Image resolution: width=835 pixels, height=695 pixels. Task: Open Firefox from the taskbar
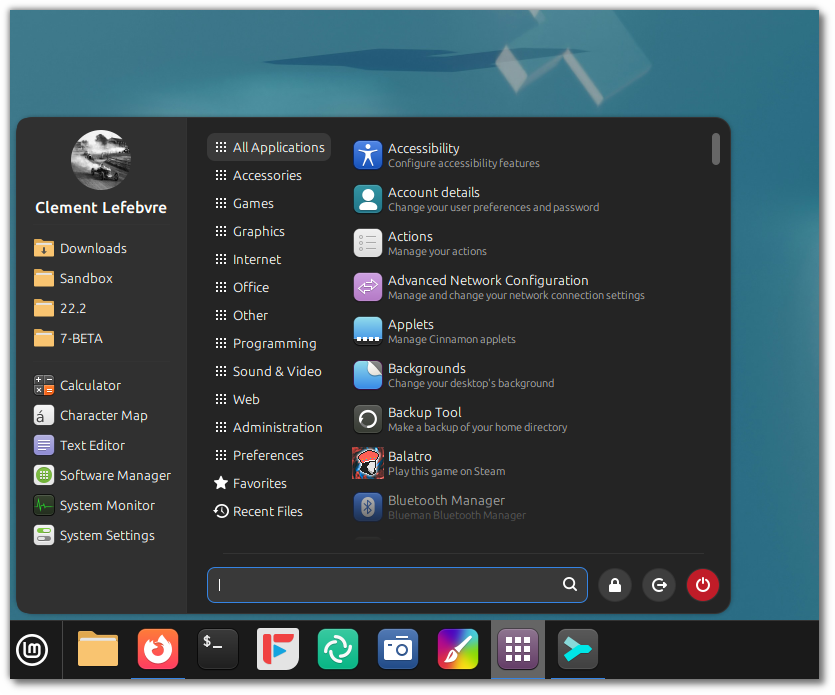click(x=158, y=649)
